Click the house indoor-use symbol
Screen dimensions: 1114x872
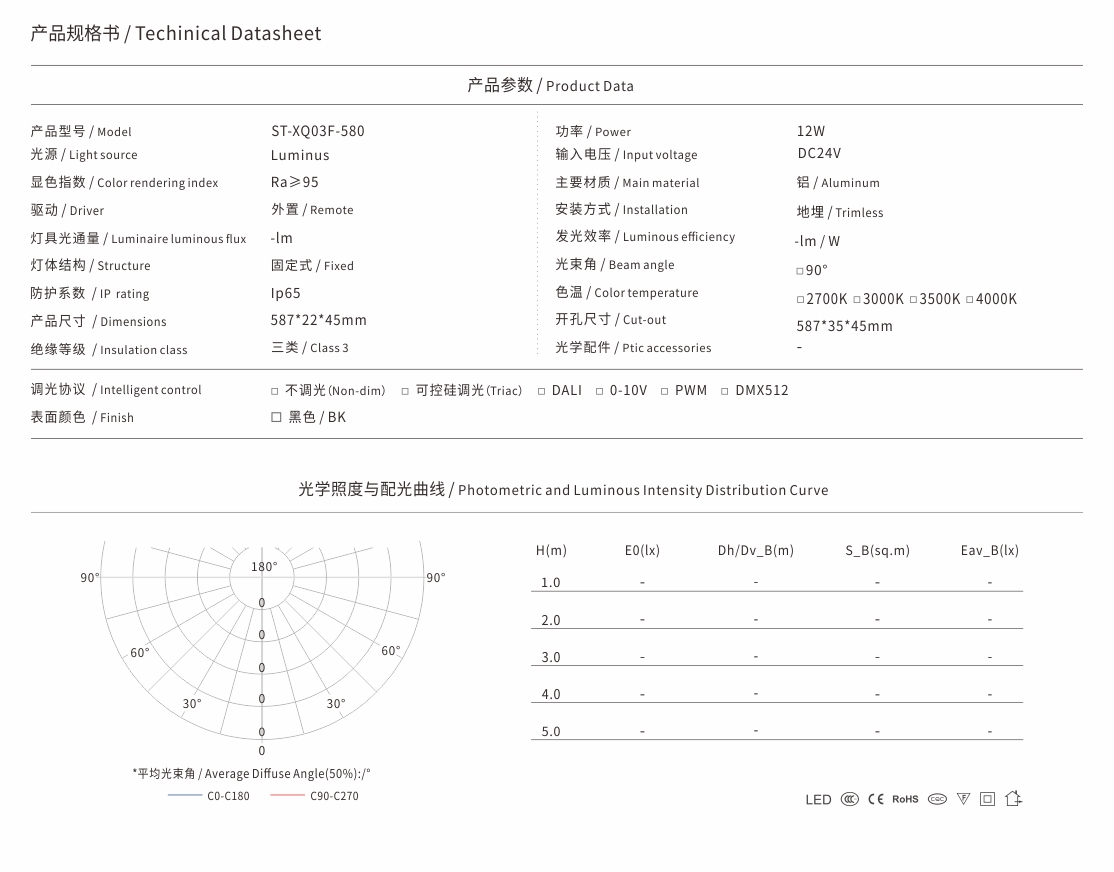pos(1014,799)
